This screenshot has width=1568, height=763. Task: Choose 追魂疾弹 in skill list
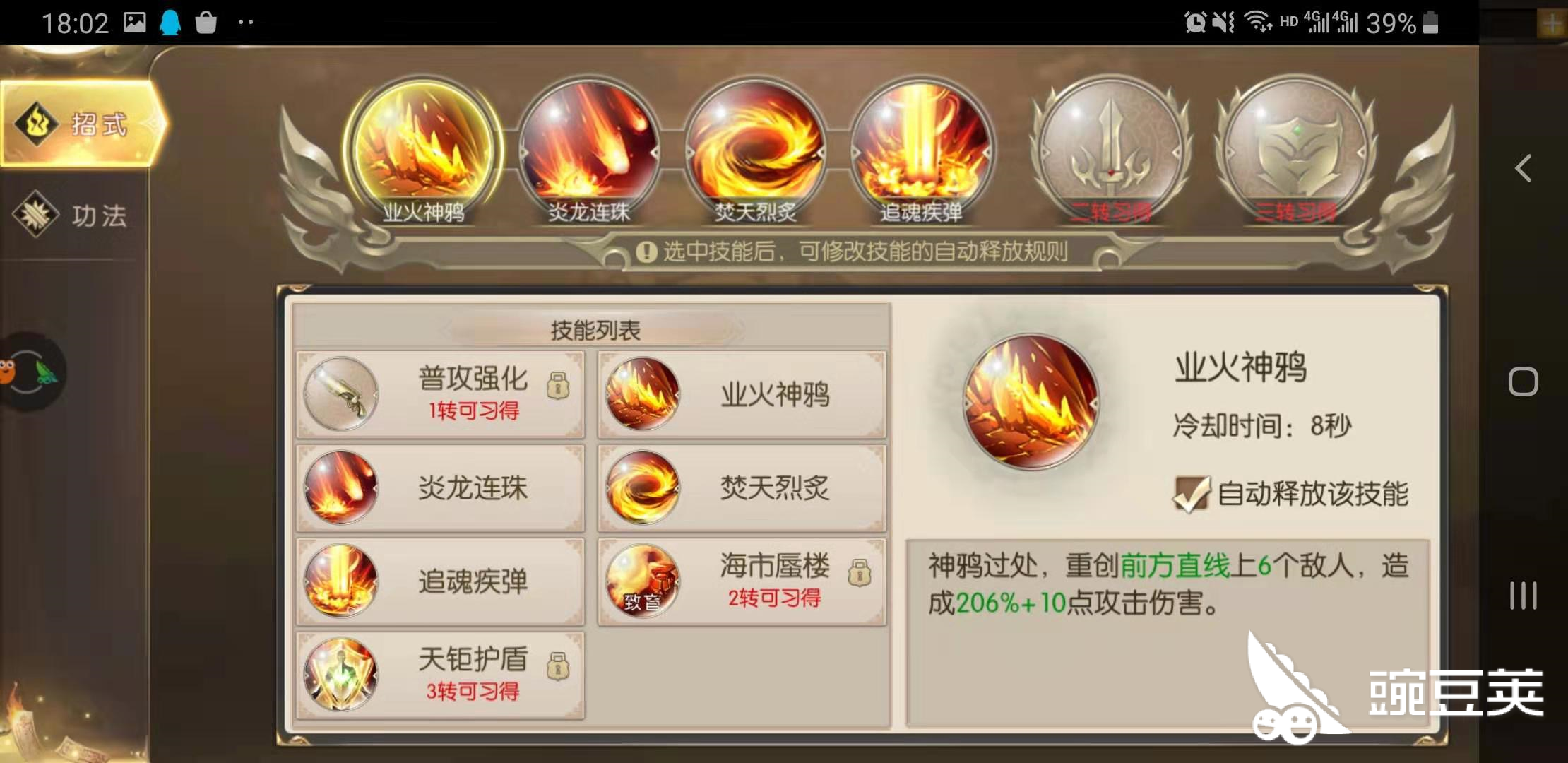(x=440, y=581)
